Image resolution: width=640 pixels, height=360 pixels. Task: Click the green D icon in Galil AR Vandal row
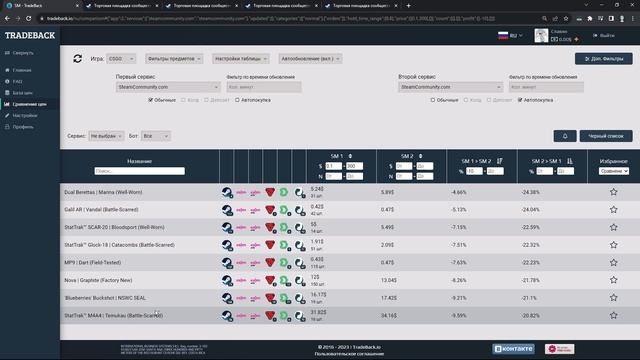click(x=284, y=210)
